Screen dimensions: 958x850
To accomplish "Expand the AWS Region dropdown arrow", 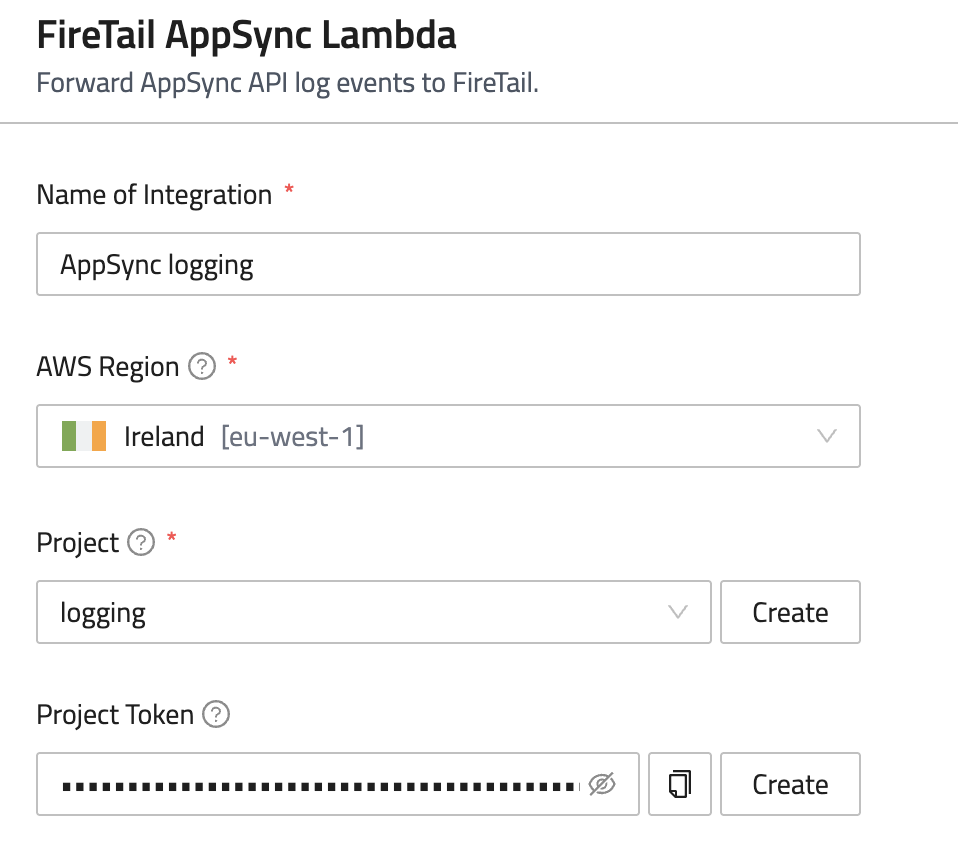I will tap(826, 436).
